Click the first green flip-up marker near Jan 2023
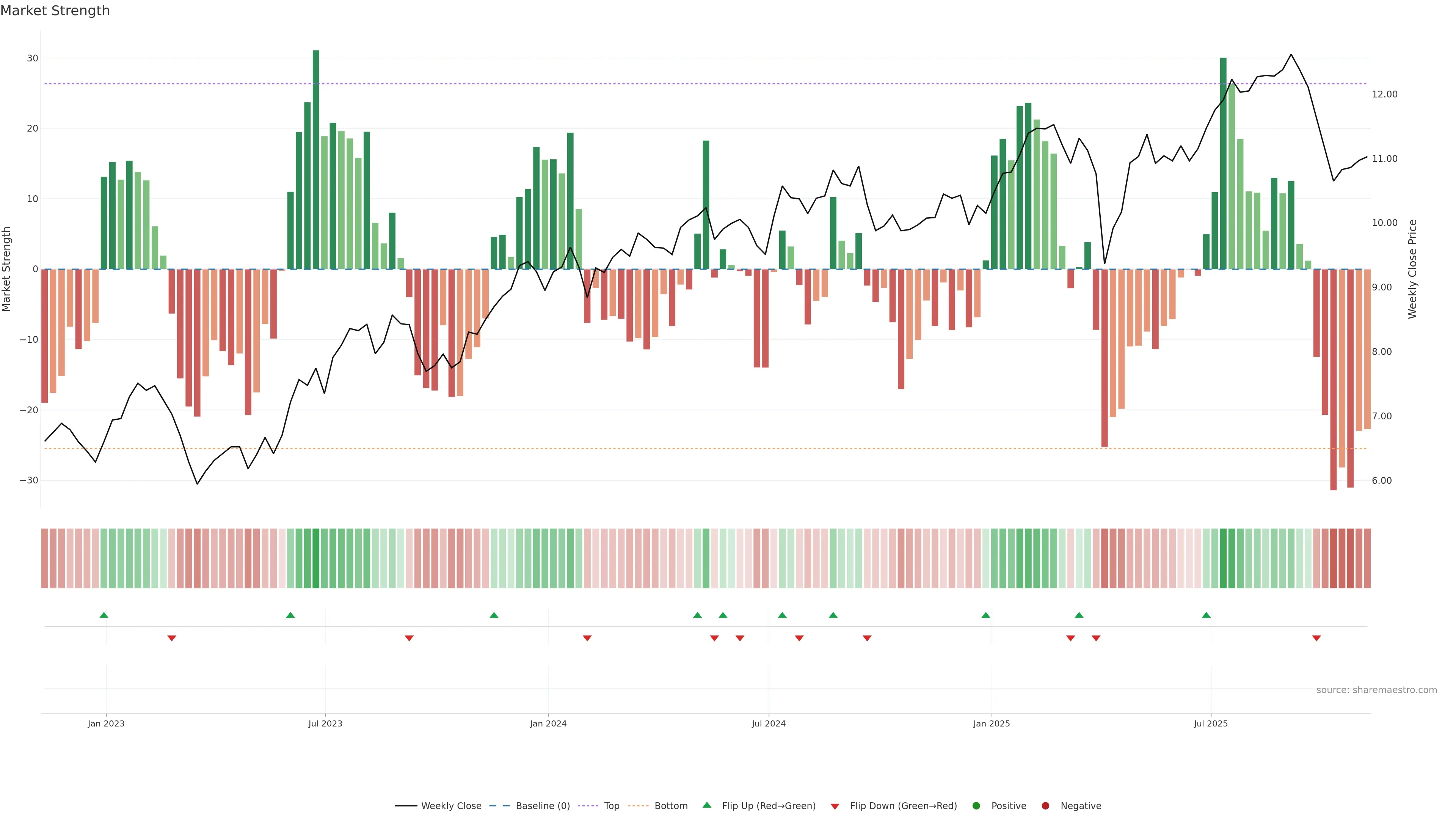1456x819 pixels. 104,615
